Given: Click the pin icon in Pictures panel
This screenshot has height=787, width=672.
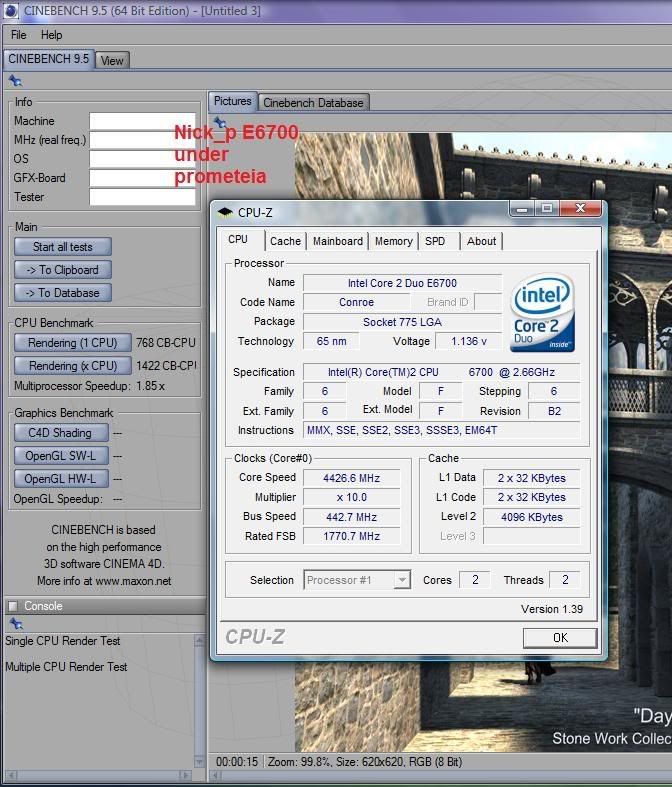Looking at the screenshot, I should [x=219, y=122].
